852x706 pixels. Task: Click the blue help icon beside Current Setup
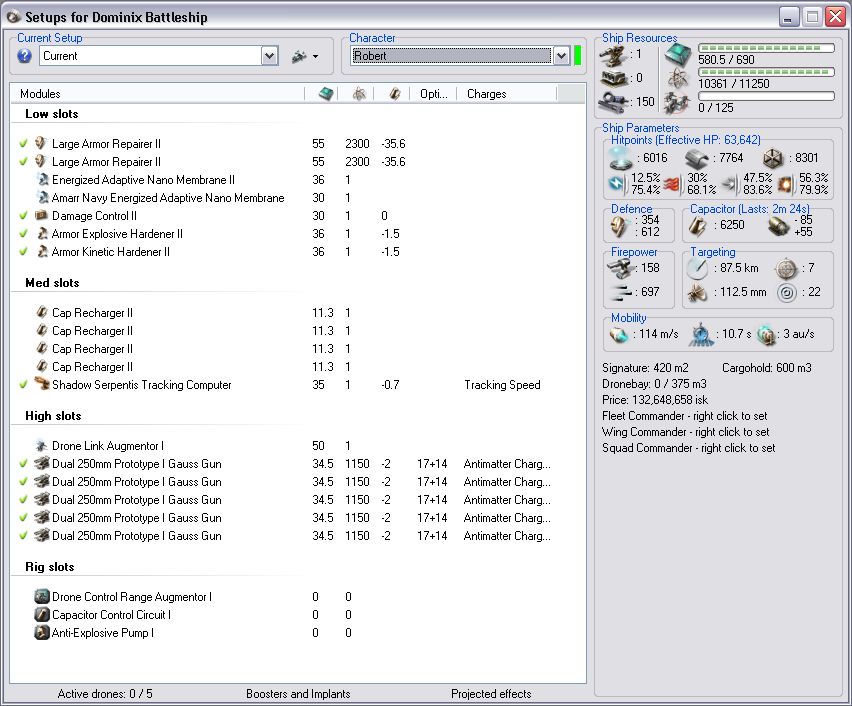pyautogui.click(x=25, y=56)
